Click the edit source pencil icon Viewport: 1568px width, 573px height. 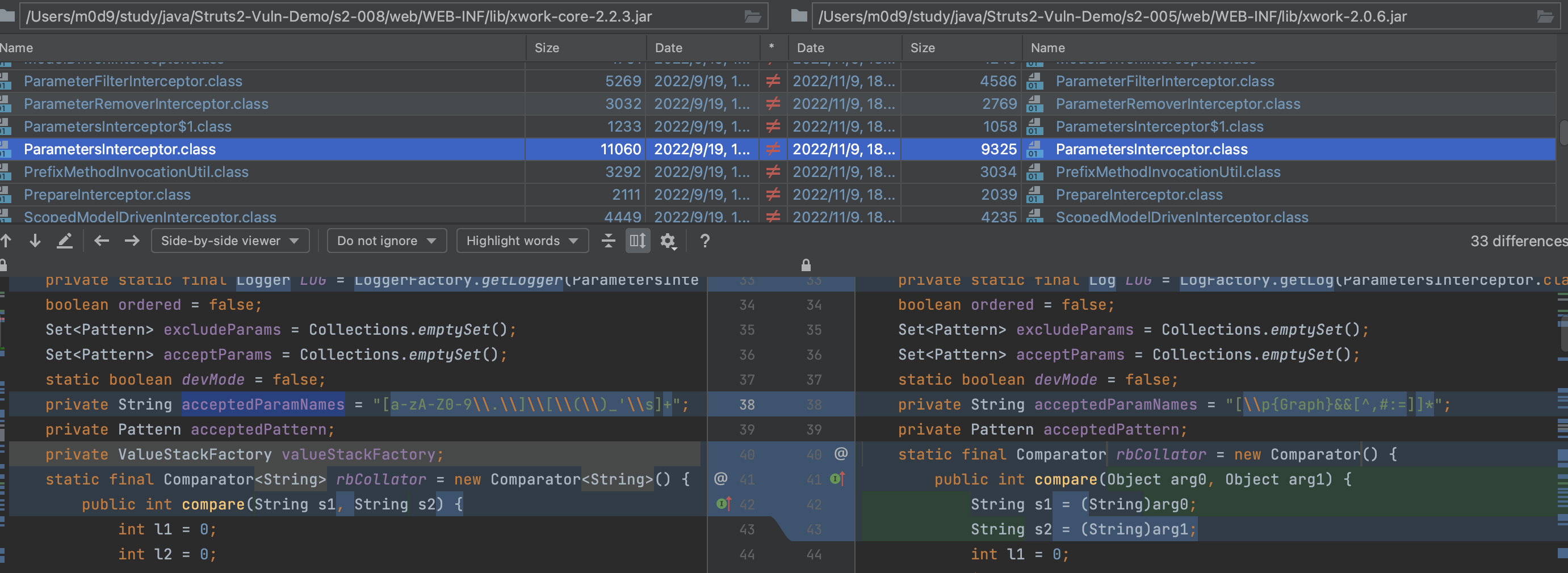pyautogui.click(x=65, y=241)
